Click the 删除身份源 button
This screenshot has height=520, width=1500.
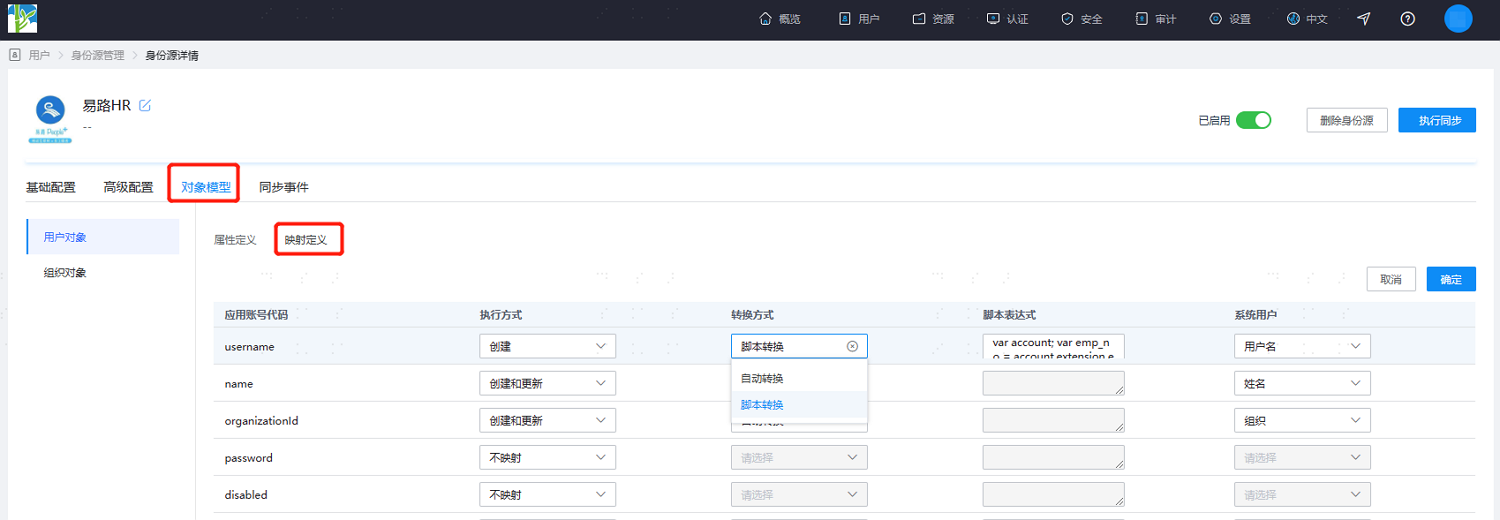coord(1346,120)
